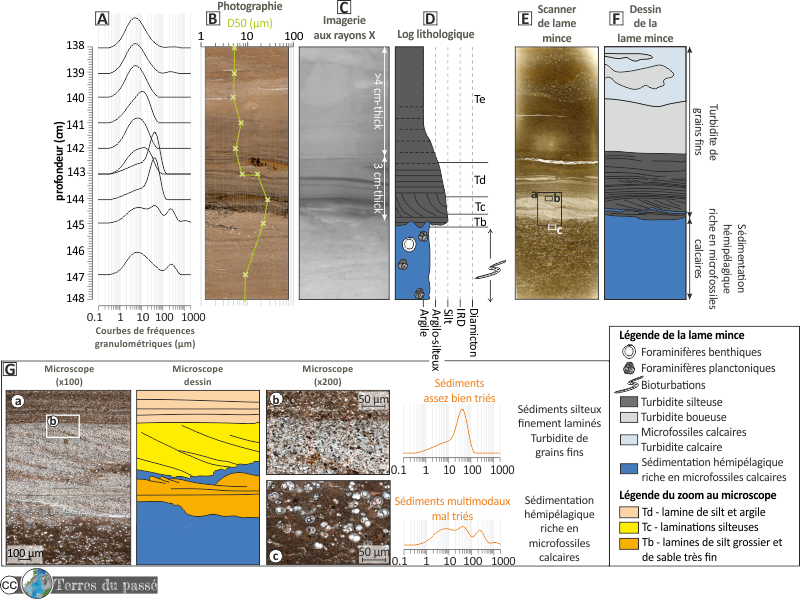Click the panel D letter label
The width and height of the screenshot is (800, 600).
pyautogui.click(x=430, y=19)
